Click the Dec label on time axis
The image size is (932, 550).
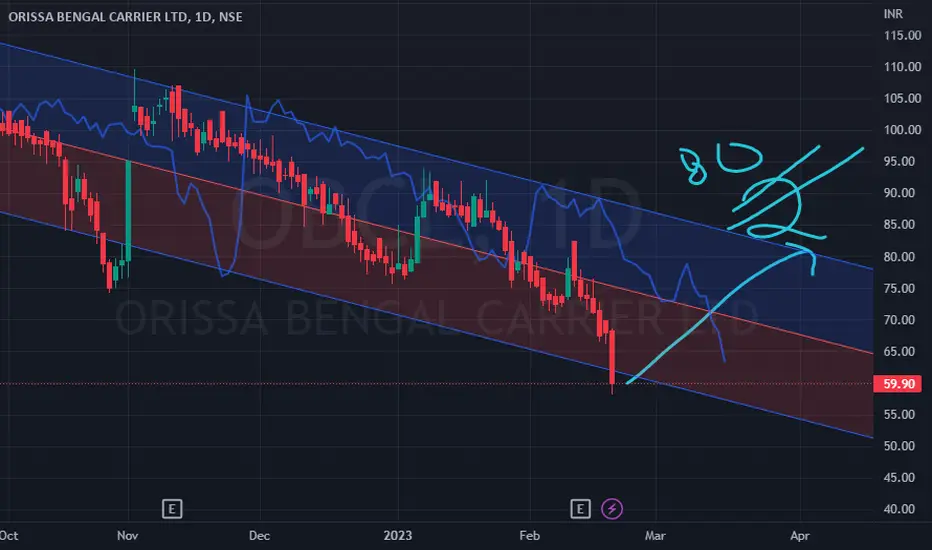259,536
